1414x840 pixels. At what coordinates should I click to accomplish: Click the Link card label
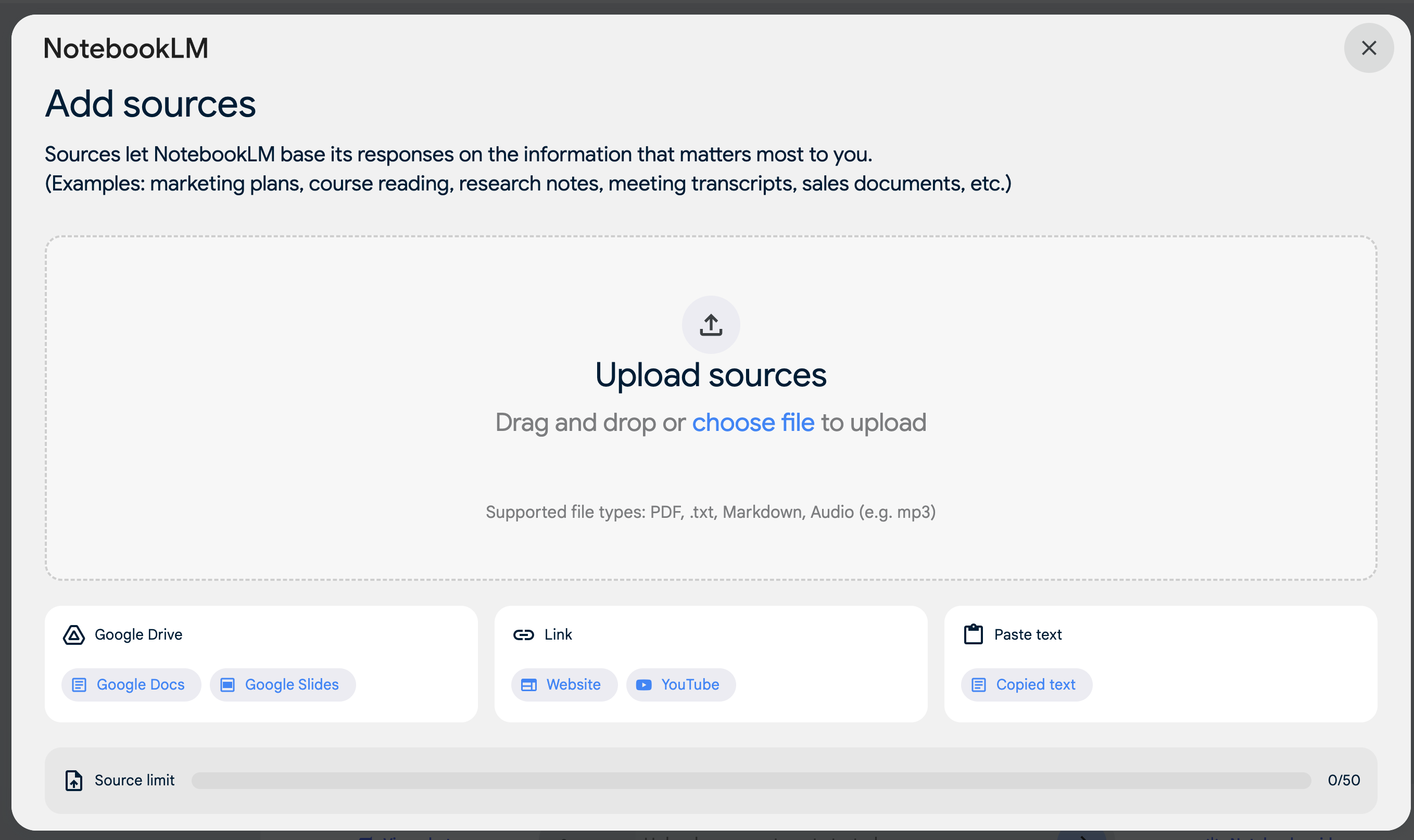pos(558,634)
